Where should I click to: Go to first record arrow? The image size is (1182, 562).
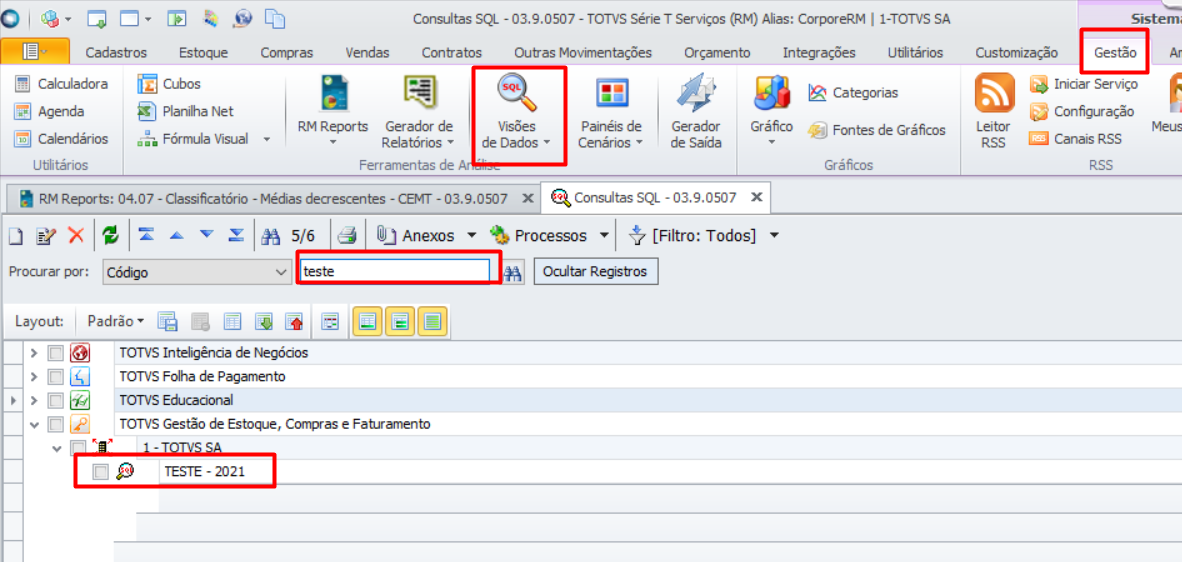point(146,236)
